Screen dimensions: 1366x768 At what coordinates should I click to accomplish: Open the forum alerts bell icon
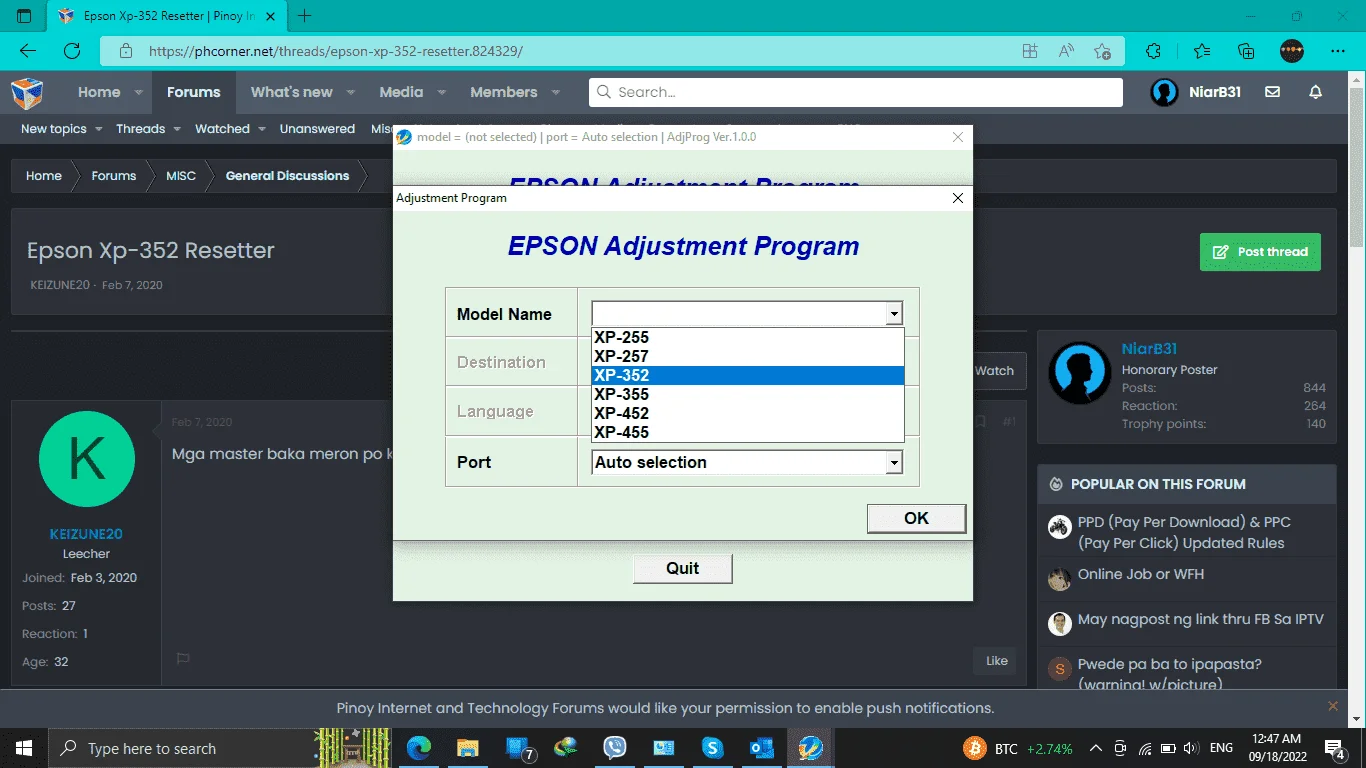[x=1315, y=92]
